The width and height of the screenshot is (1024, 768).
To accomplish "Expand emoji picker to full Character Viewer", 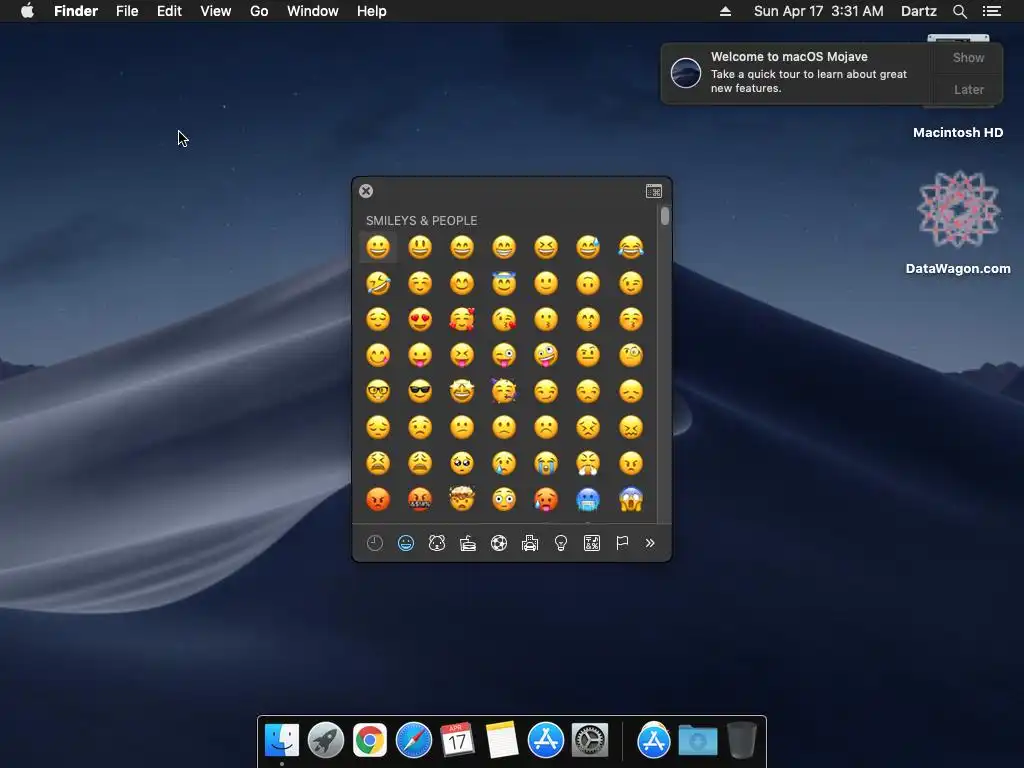I will click(654, 191).
